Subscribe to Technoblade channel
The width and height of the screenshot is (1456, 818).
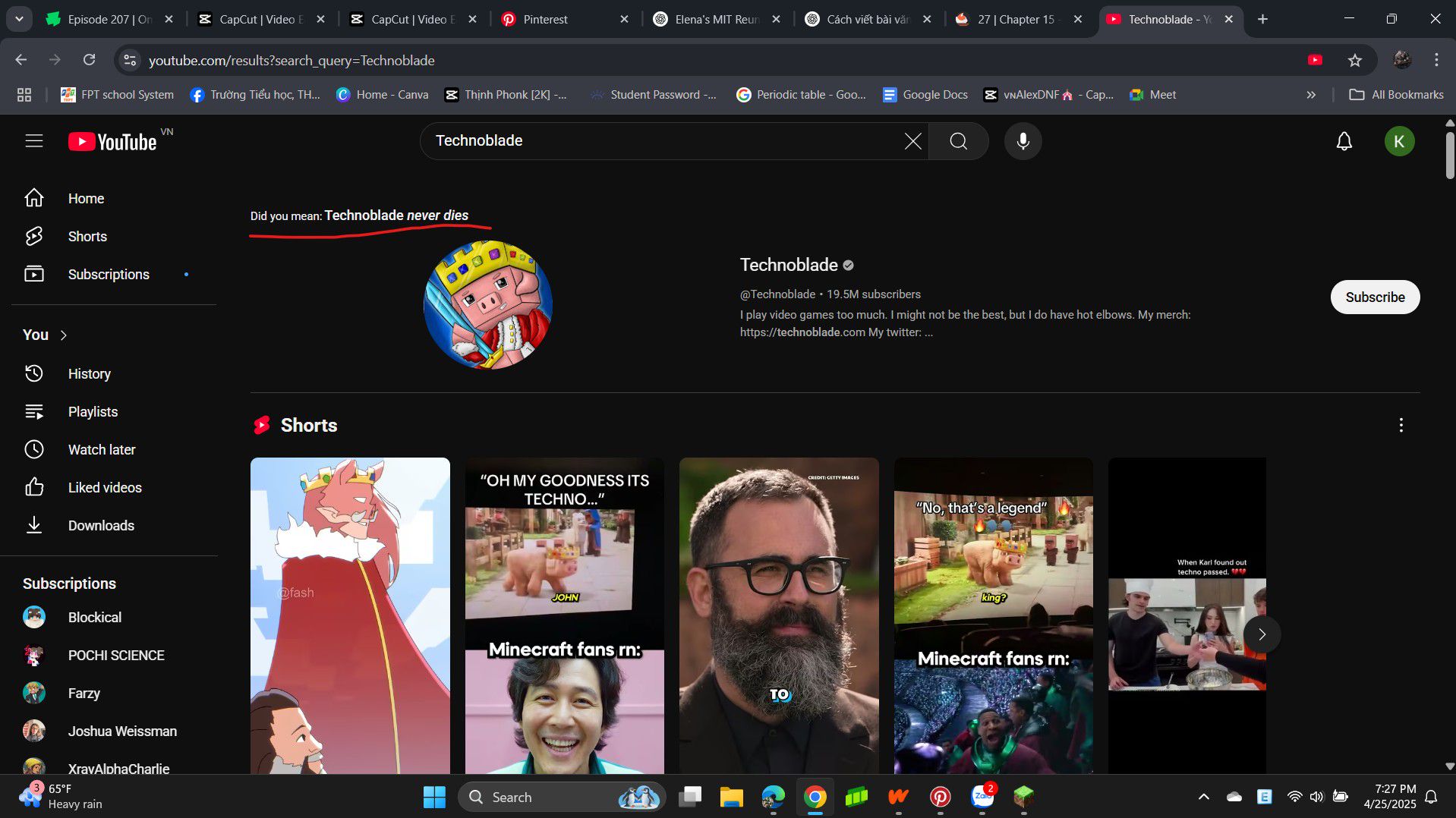point(1375,297)
